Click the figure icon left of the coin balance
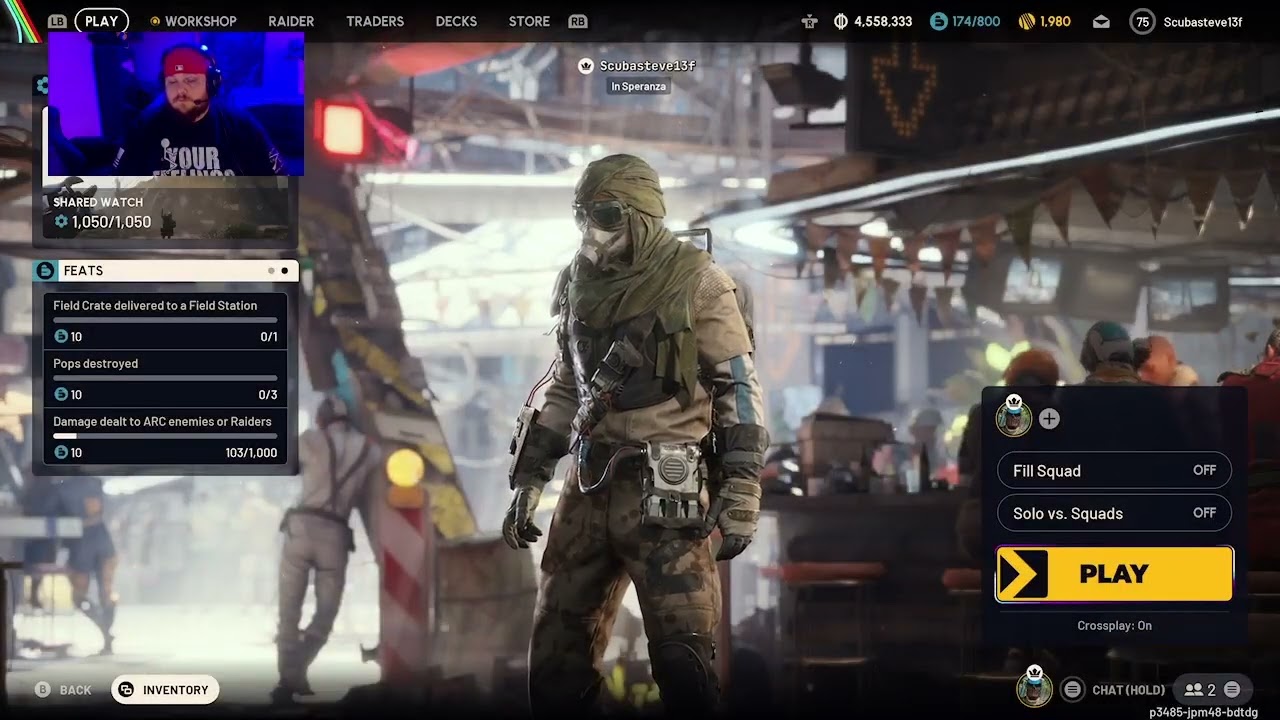This screenshot has width=1280, height=720. [x=809, y=21]
